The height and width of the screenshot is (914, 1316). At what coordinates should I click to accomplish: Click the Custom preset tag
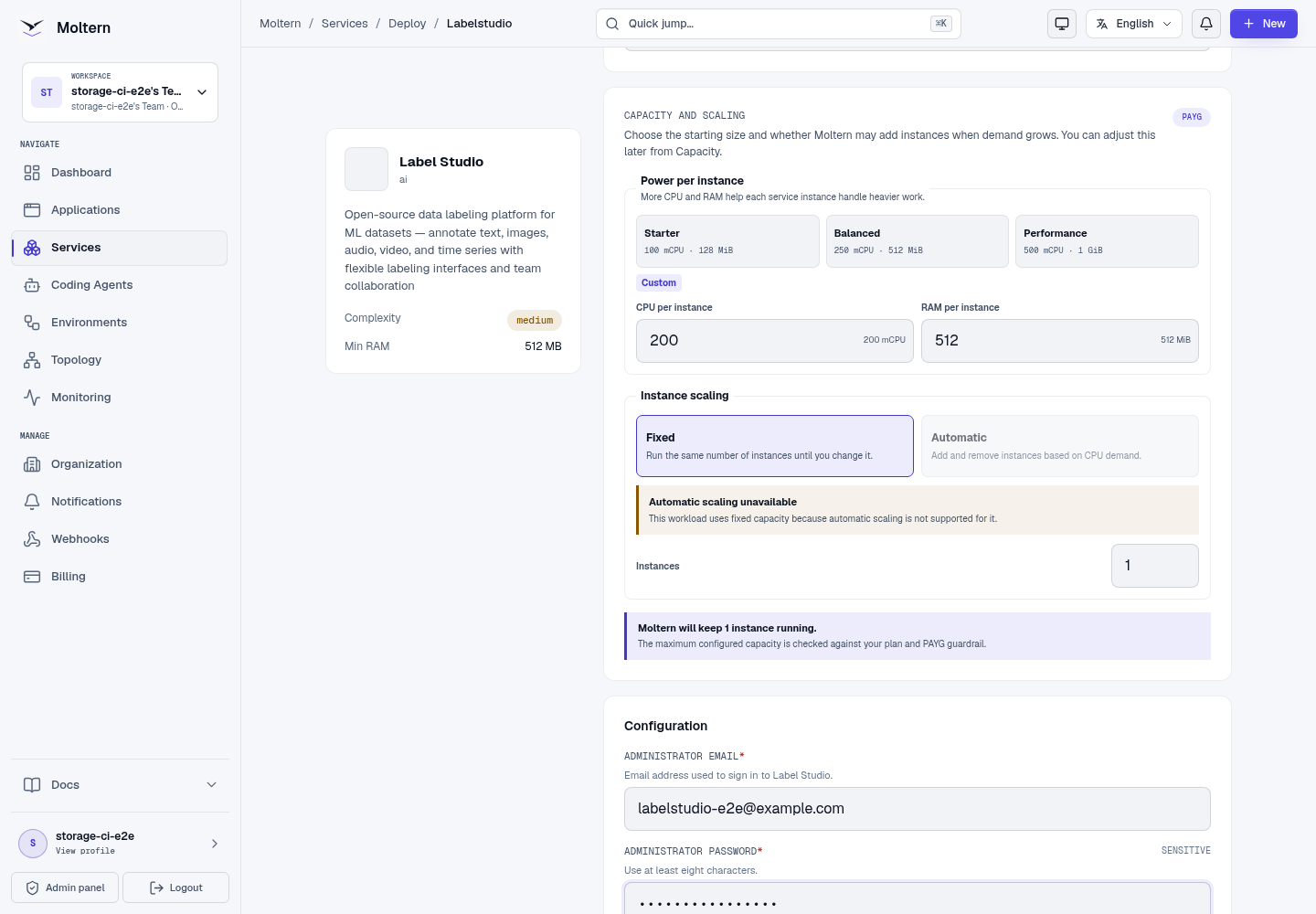click(x=659, y=283)
